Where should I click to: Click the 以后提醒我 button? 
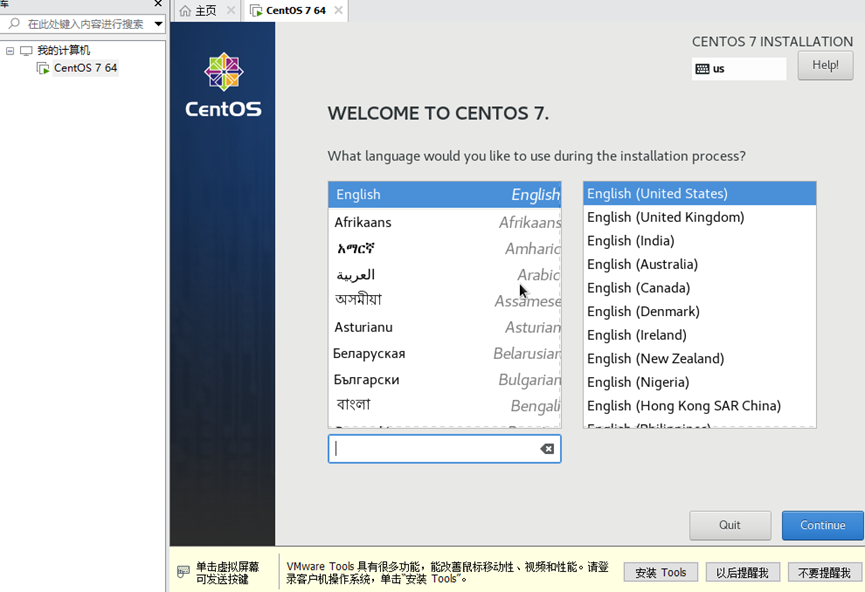(743, 573)
